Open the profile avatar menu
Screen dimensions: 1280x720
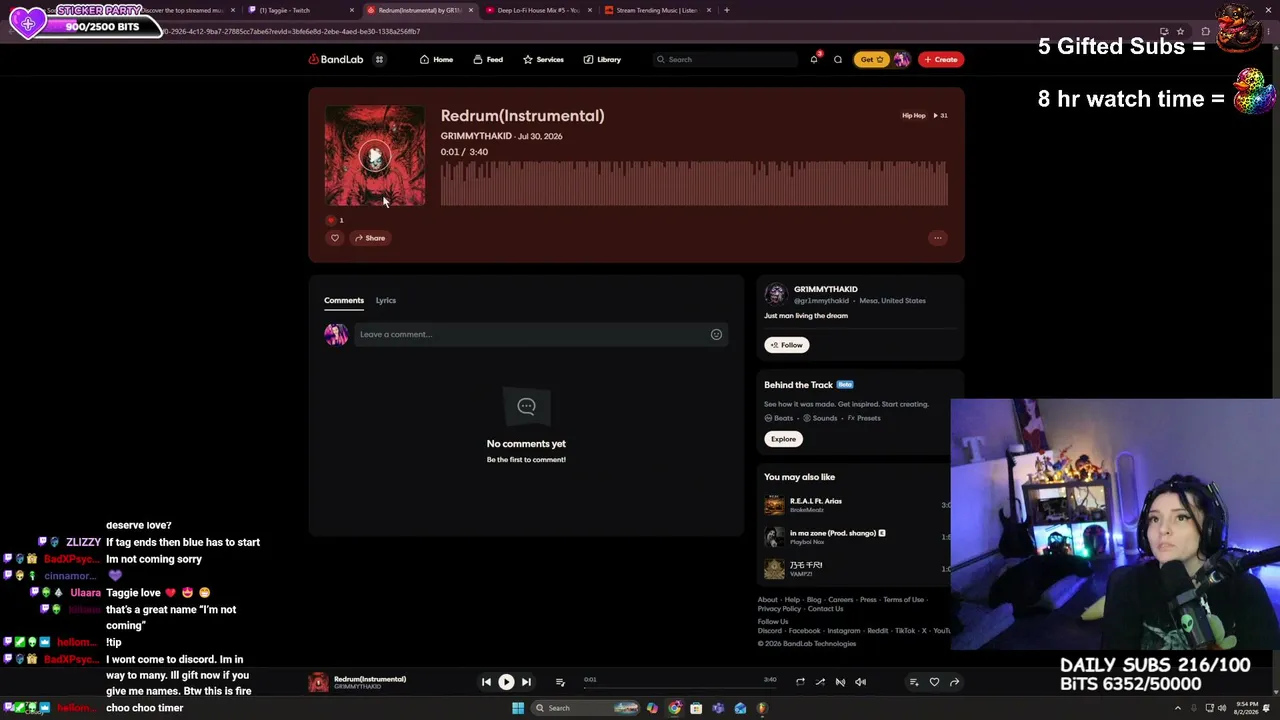click(x=902, y=59)
